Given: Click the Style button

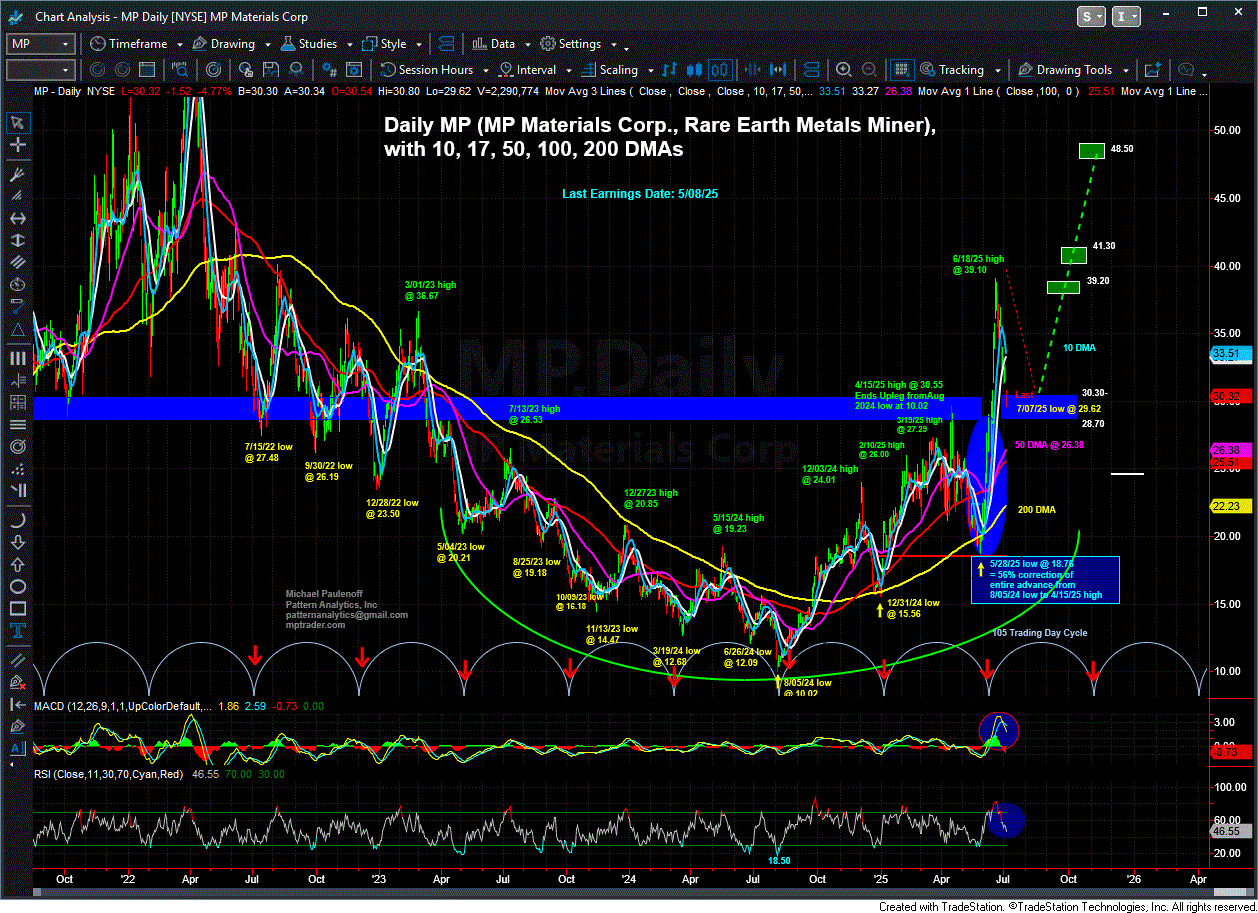Looking at the screenshot, I should 383,44.
